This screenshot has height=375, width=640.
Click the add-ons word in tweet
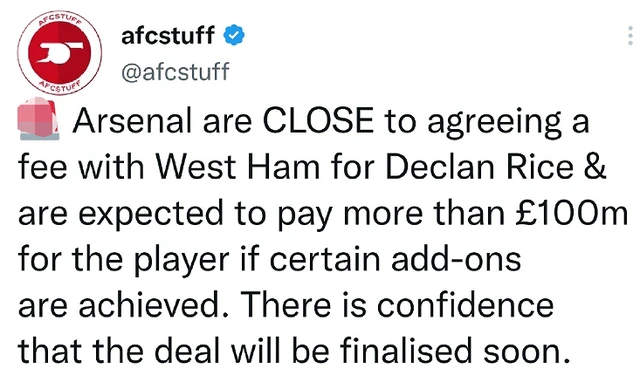[x=456, y=259]
